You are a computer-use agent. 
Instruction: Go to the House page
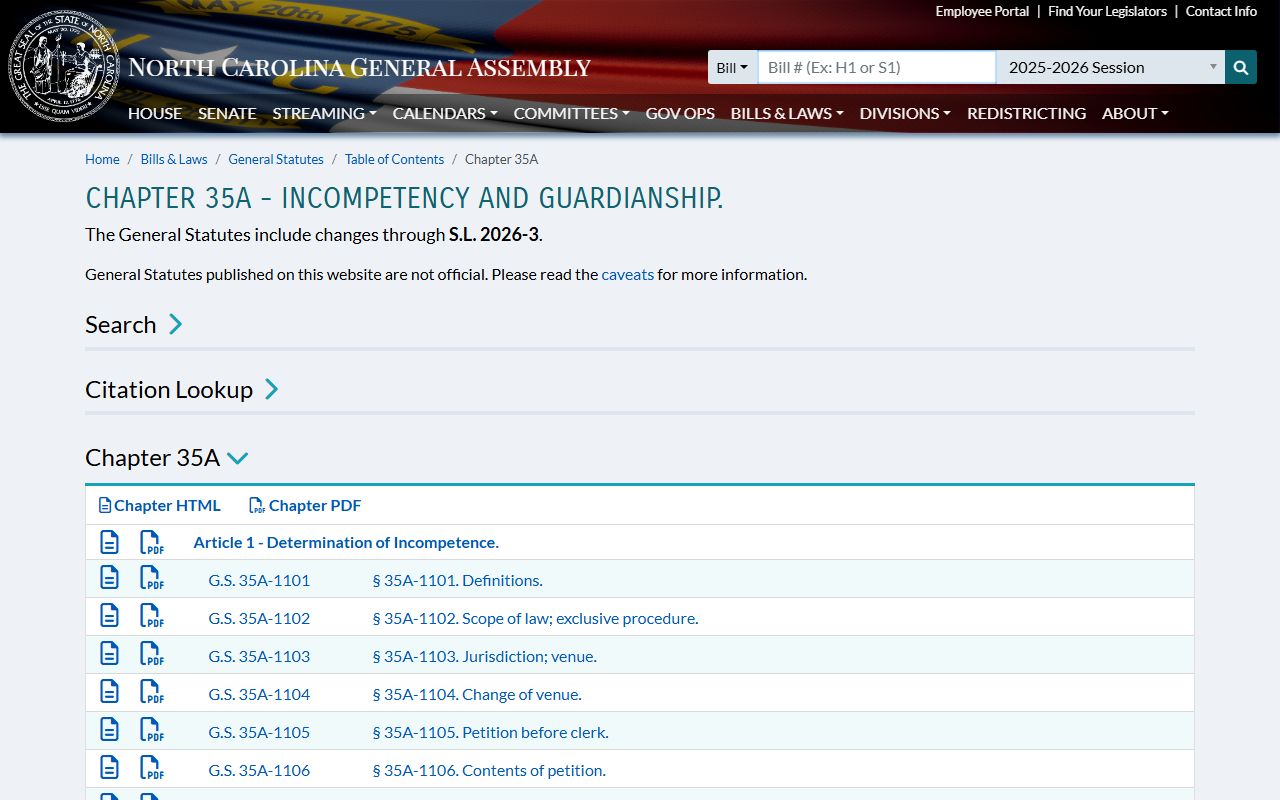tap(155, 113)
